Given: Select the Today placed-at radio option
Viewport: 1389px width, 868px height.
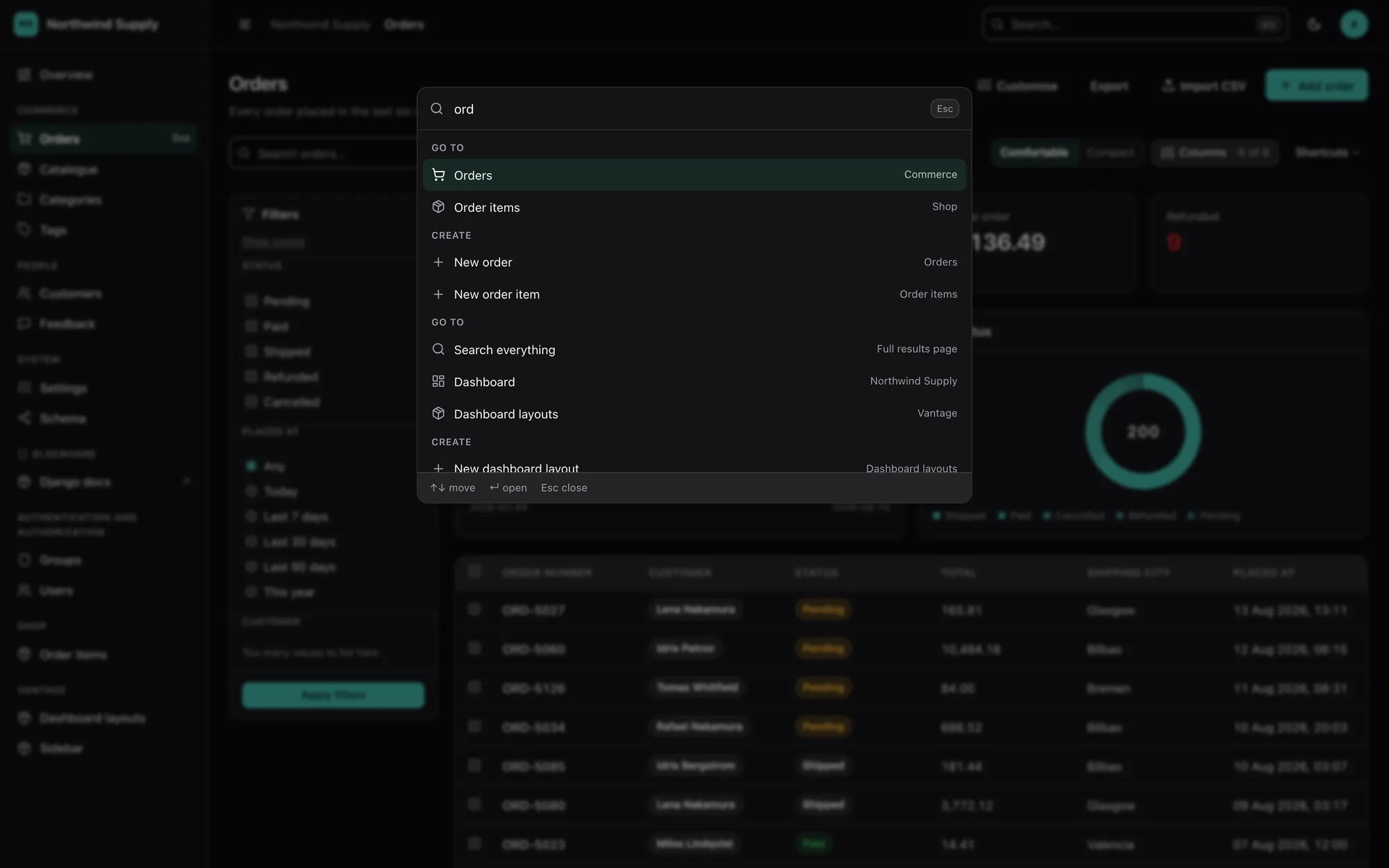Looking at the screenshot, I should tap(251, 491).
